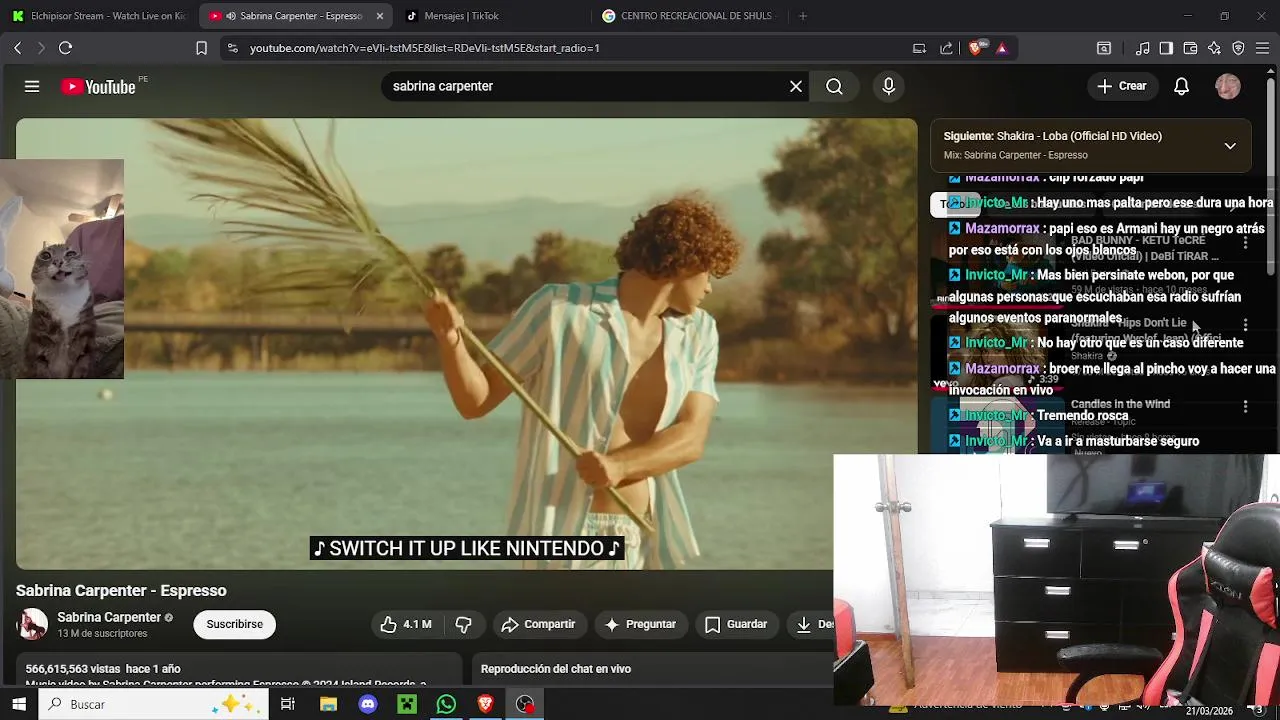Open Minecraft from the taskbar
This screenshot has height=720, width=1280.
(407, 704)
